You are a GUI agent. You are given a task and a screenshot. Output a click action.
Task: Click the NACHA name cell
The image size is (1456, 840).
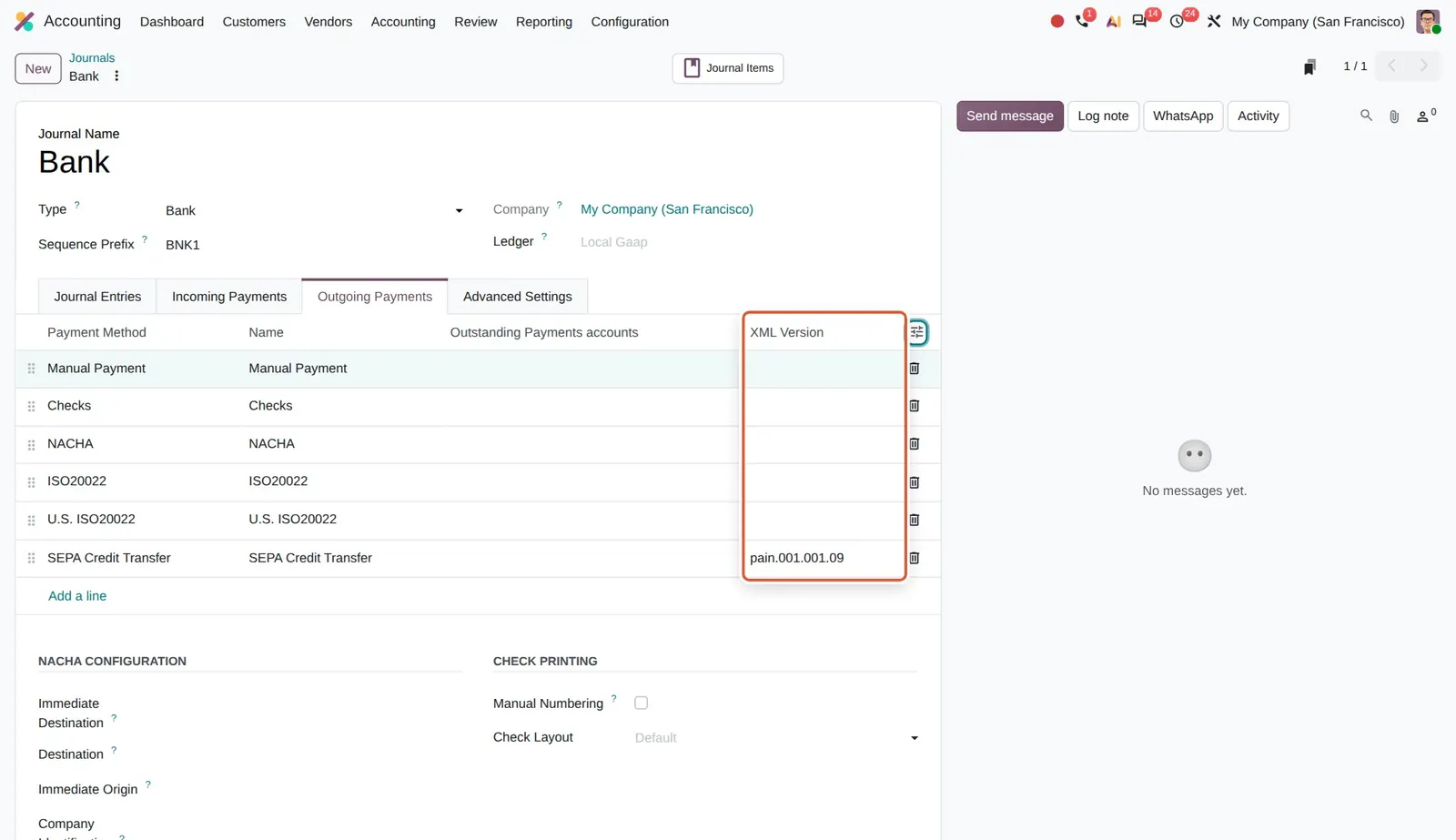(x=272, y=444)
